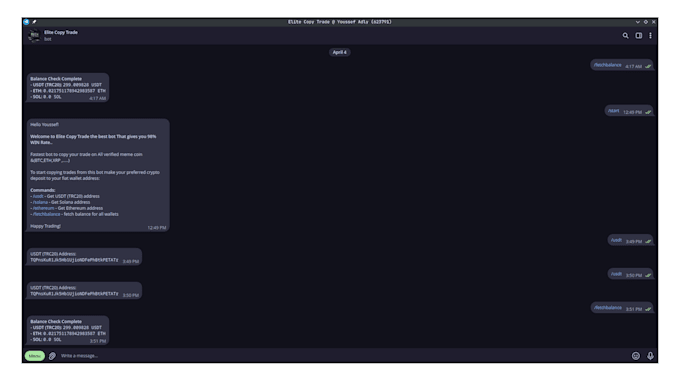Click Balance Check Complete message from 4:17 AM
The height and width of the screenshot is (389, 680).
(x=68, y=88)
